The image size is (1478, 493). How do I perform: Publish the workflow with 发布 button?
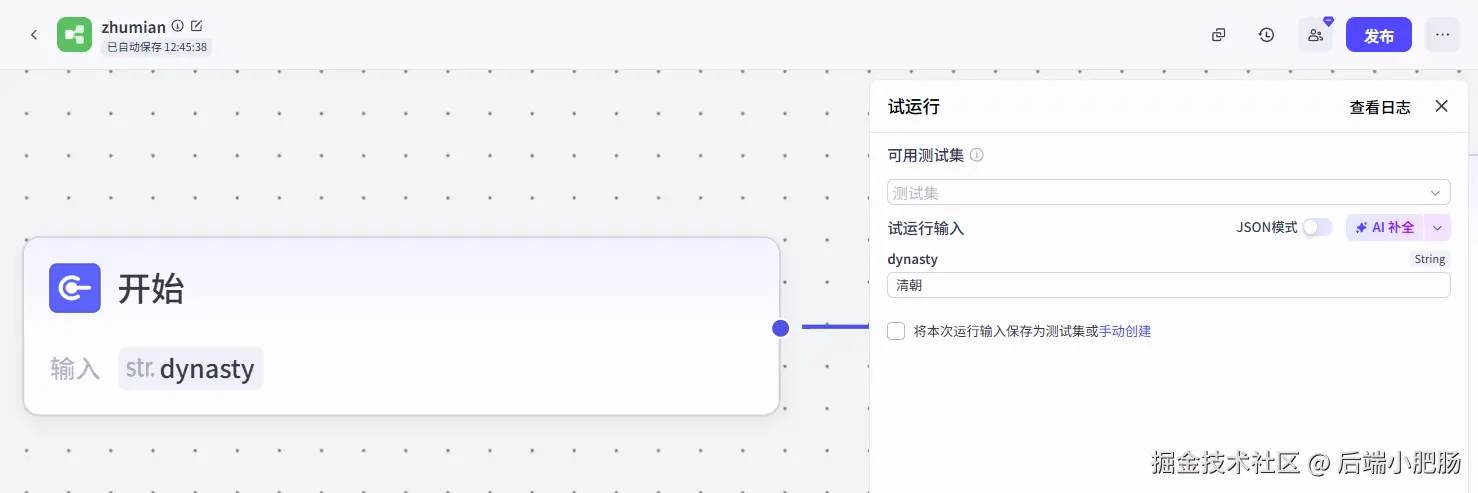pos(1379,35)
